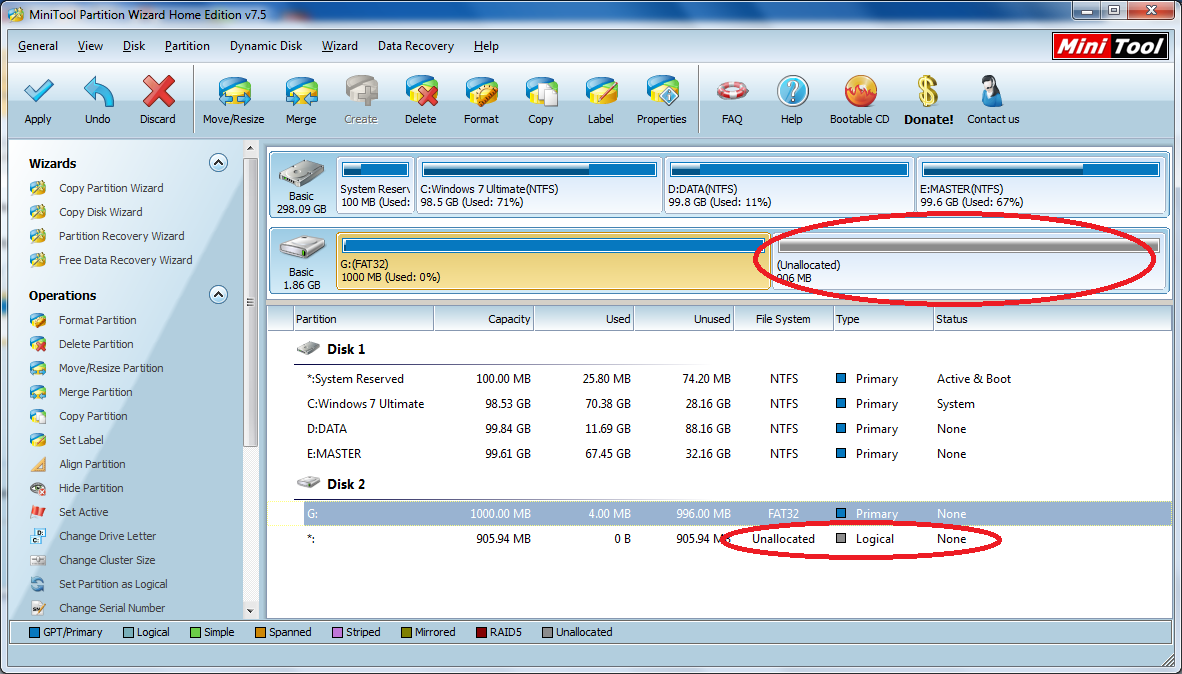The height and width of the screenshot is (674, 1182).
Task: Open the Wizard menu
Action: pos(340,46)
